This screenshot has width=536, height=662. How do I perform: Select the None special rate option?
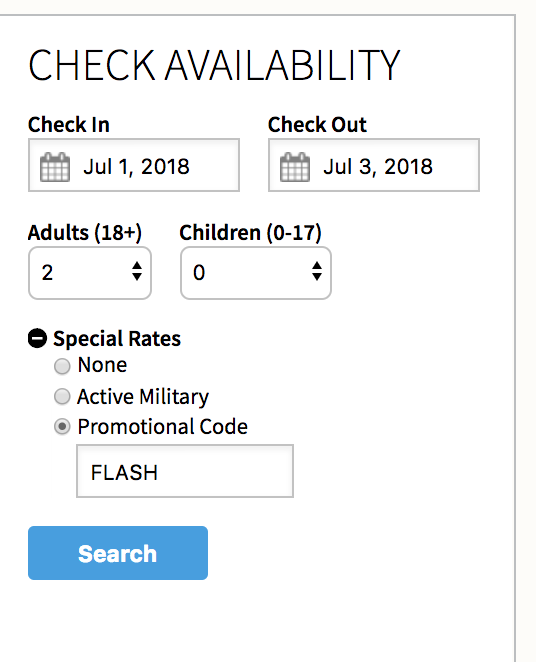[62, 366]
